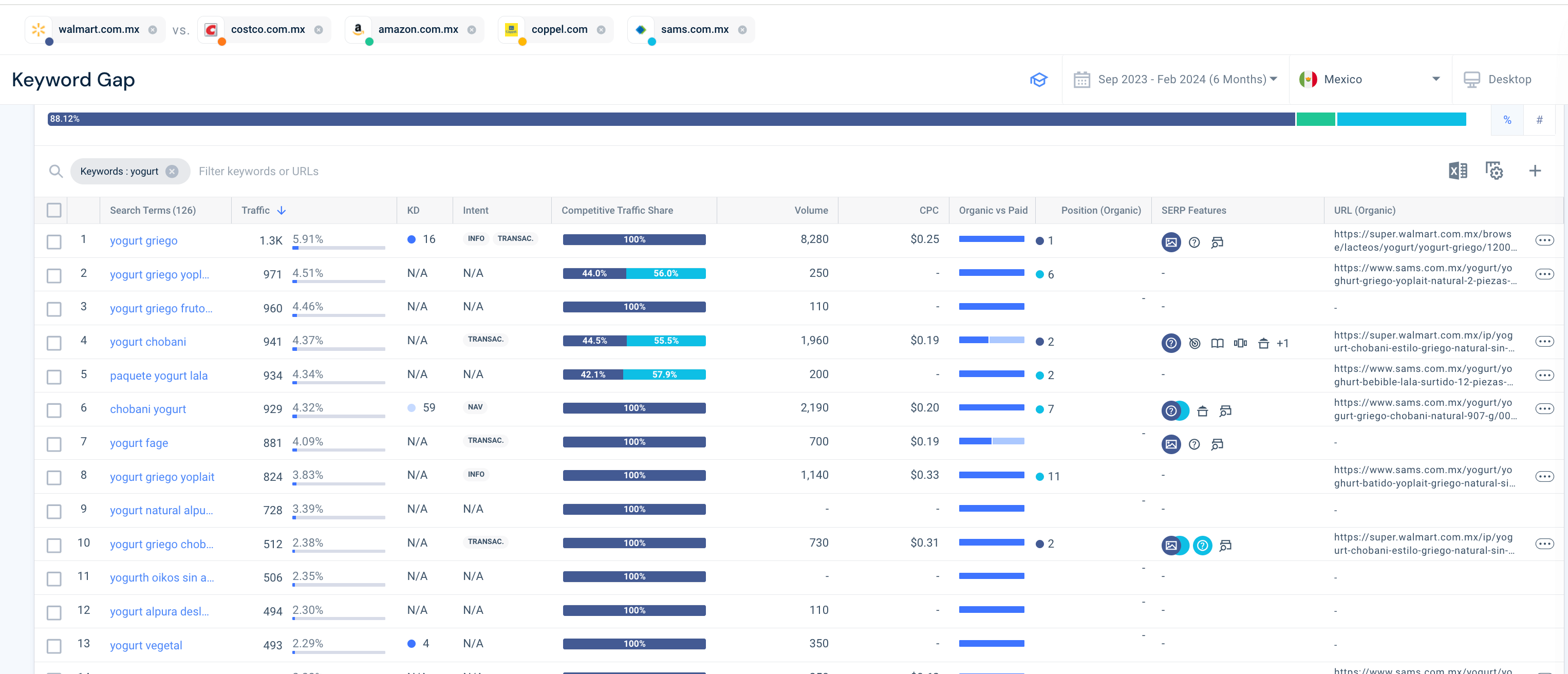Open the graduation cap education icon
The width and height of the screenshot is (1568, 674).
(1038, 80)
